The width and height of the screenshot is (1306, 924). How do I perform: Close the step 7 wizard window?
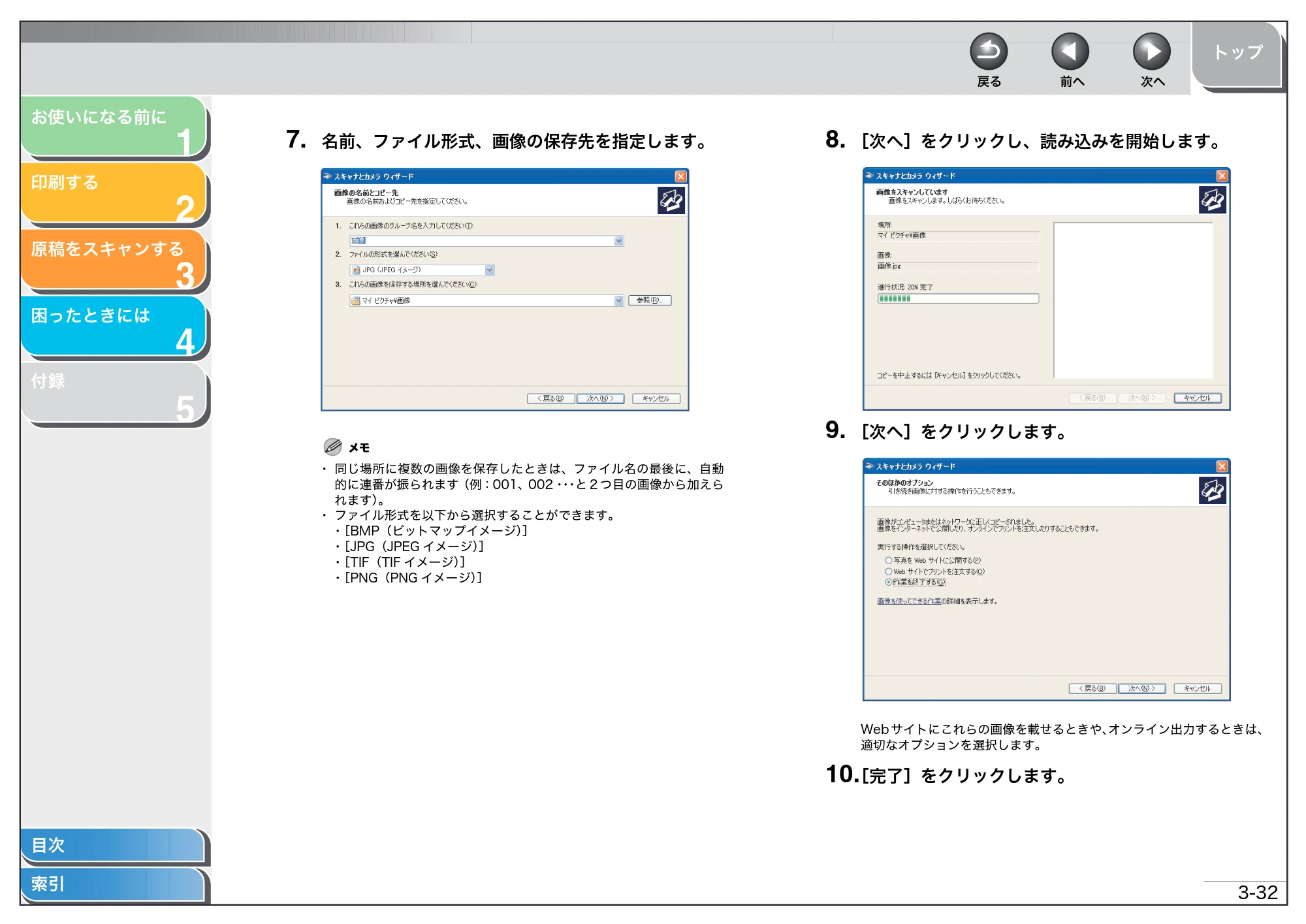tap(680, 176)
